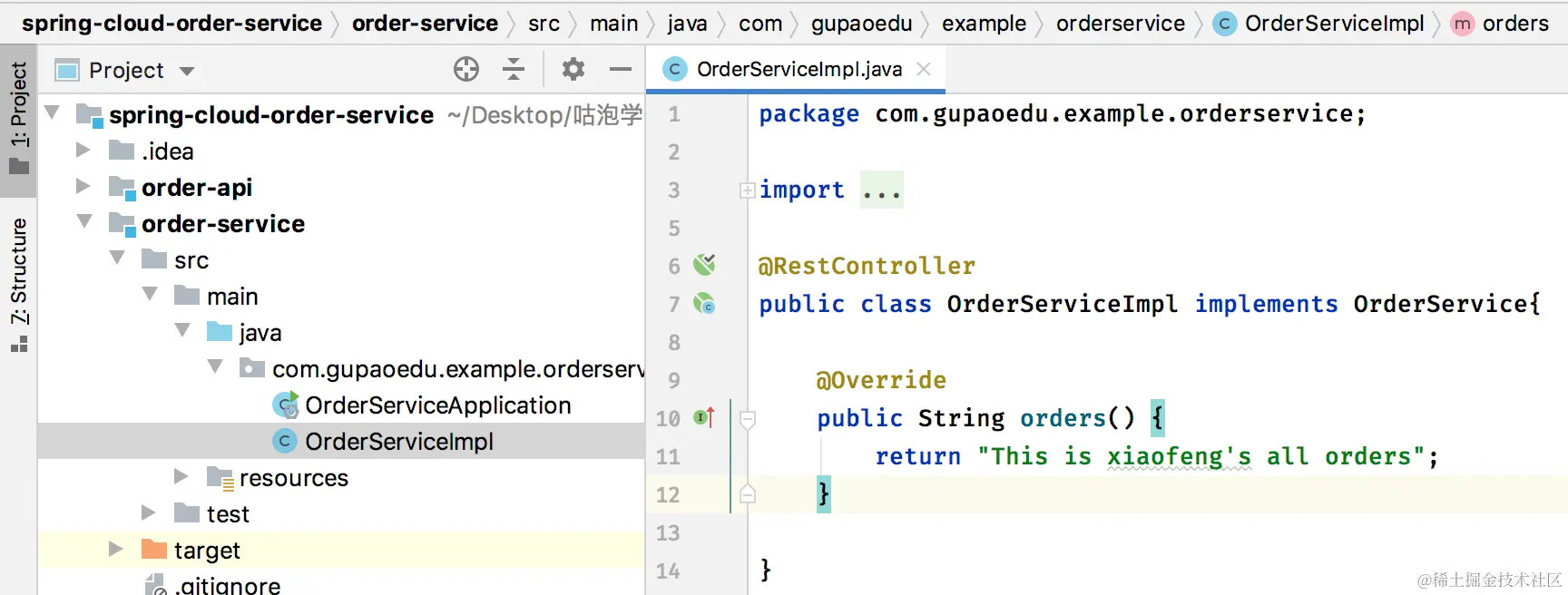Image resolution: width=1568 pixels, height=595 pixels.
Task: Click the package statement on line 1
Action: pos(1062,114)
